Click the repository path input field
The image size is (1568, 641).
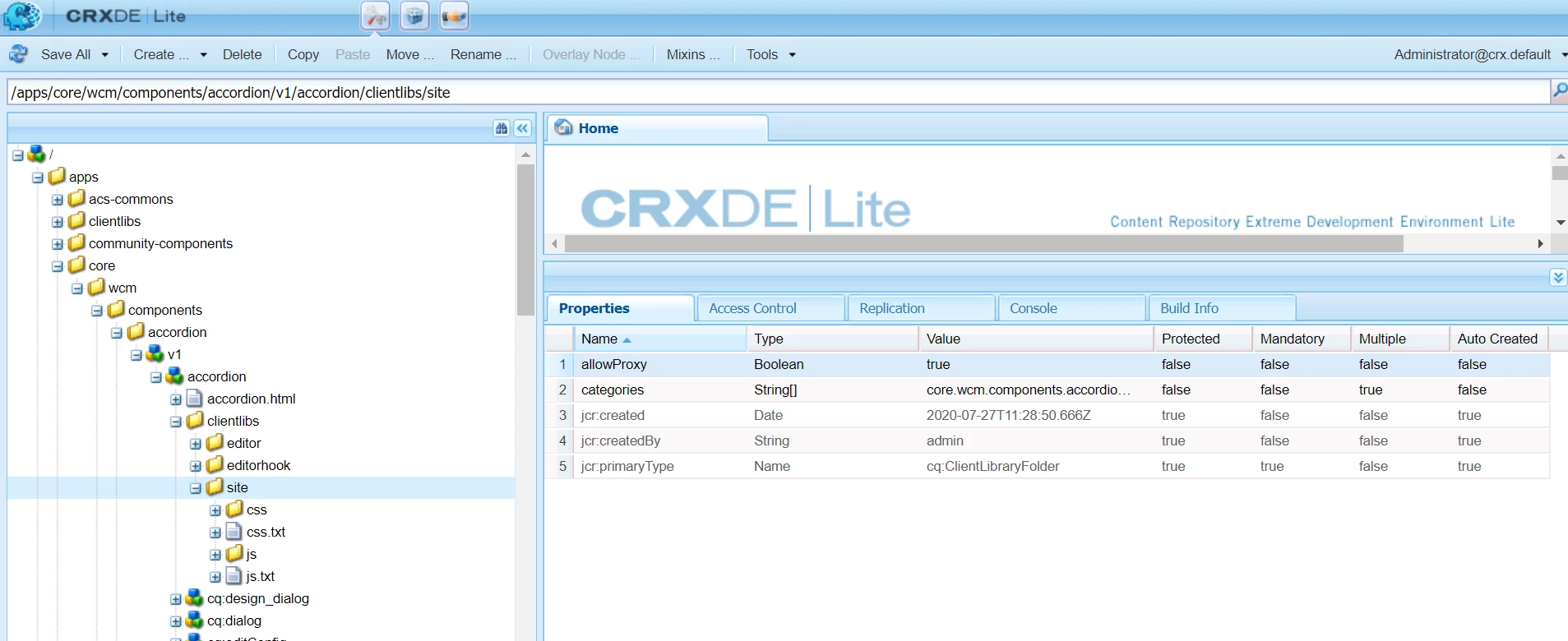779,92
